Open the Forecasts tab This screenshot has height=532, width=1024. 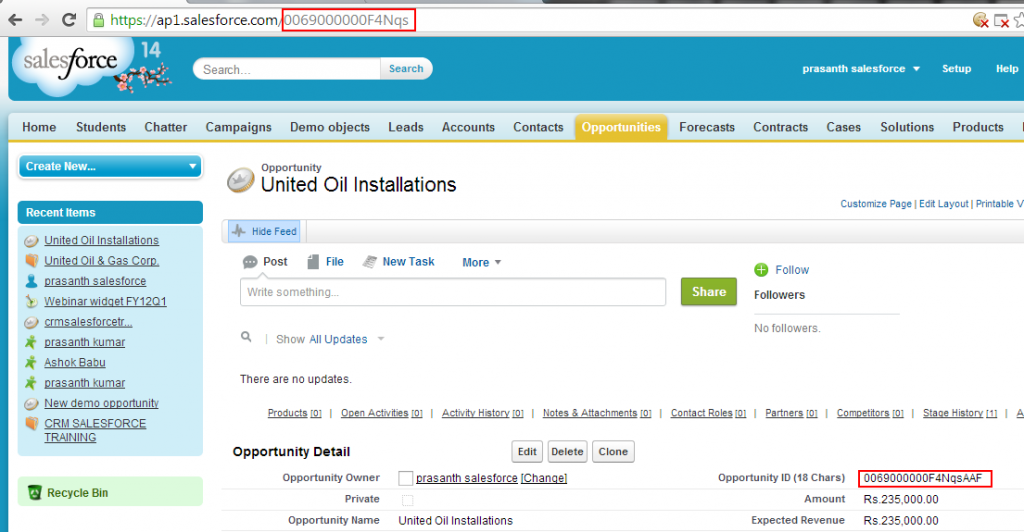click(707, 127)
